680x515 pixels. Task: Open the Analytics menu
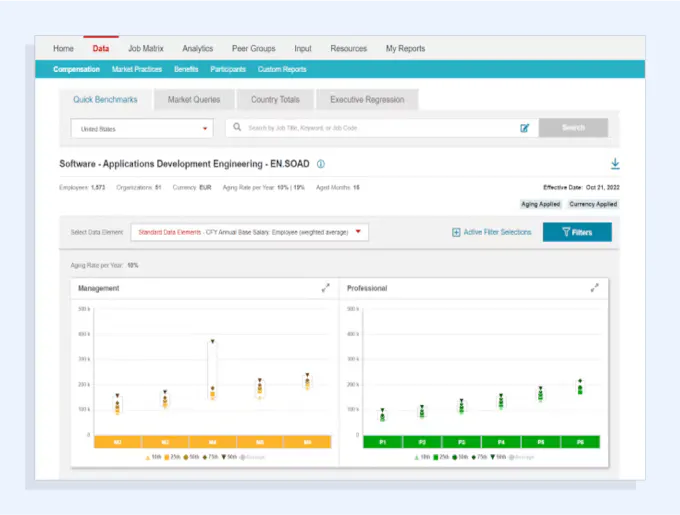click(197, 49)
